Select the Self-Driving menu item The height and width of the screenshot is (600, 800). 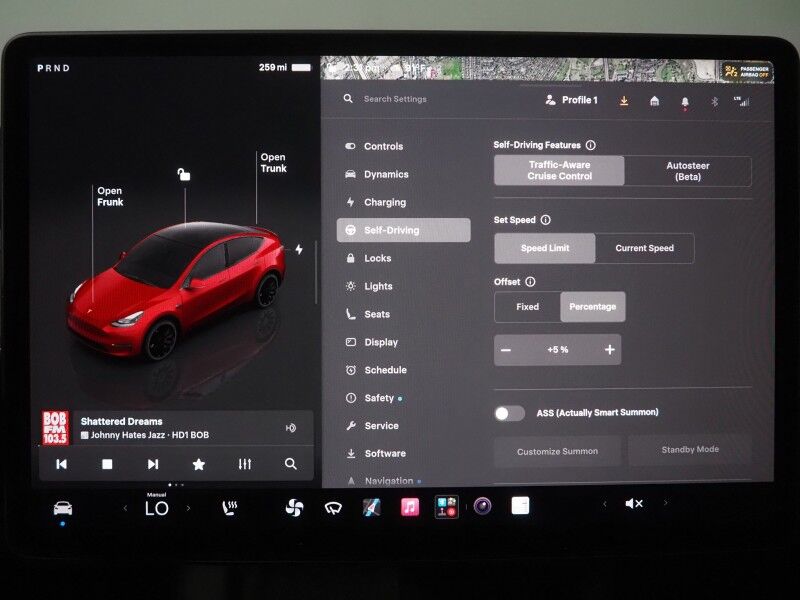pyautogui.click(x=404, y=230)
